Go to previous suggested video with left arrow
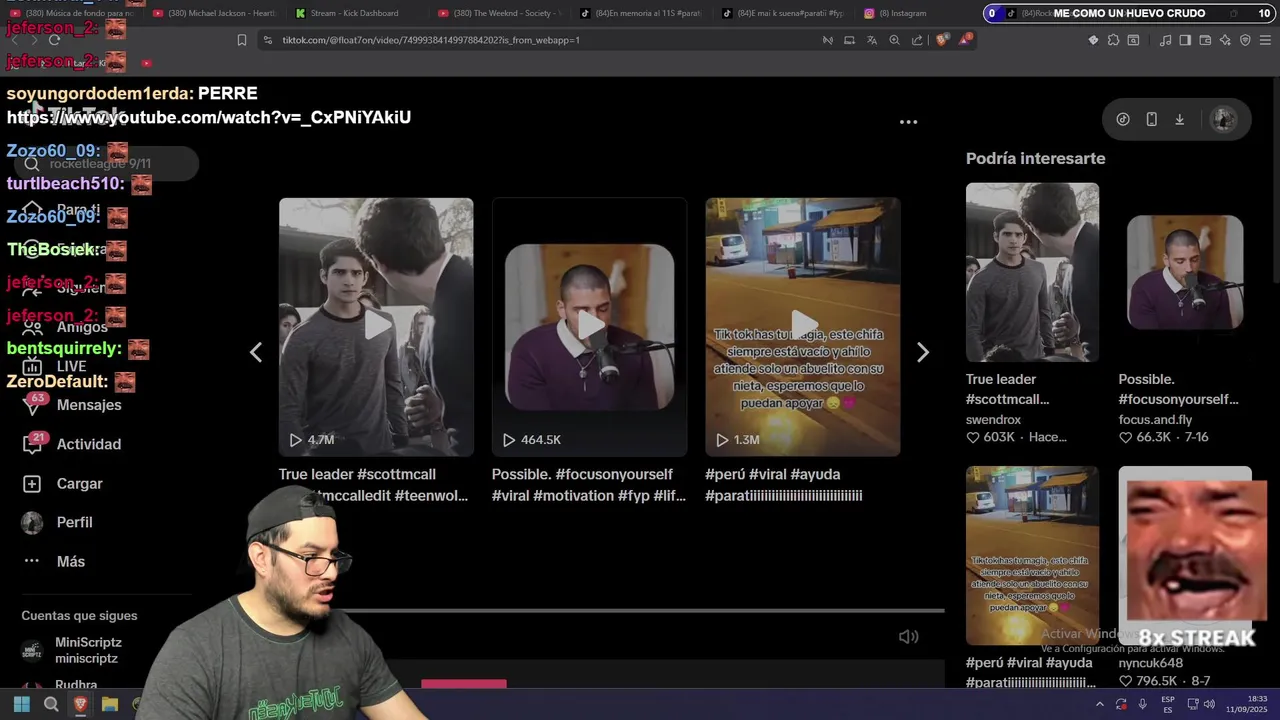This screenshot has width=1280, height=720. coord(256,352)
